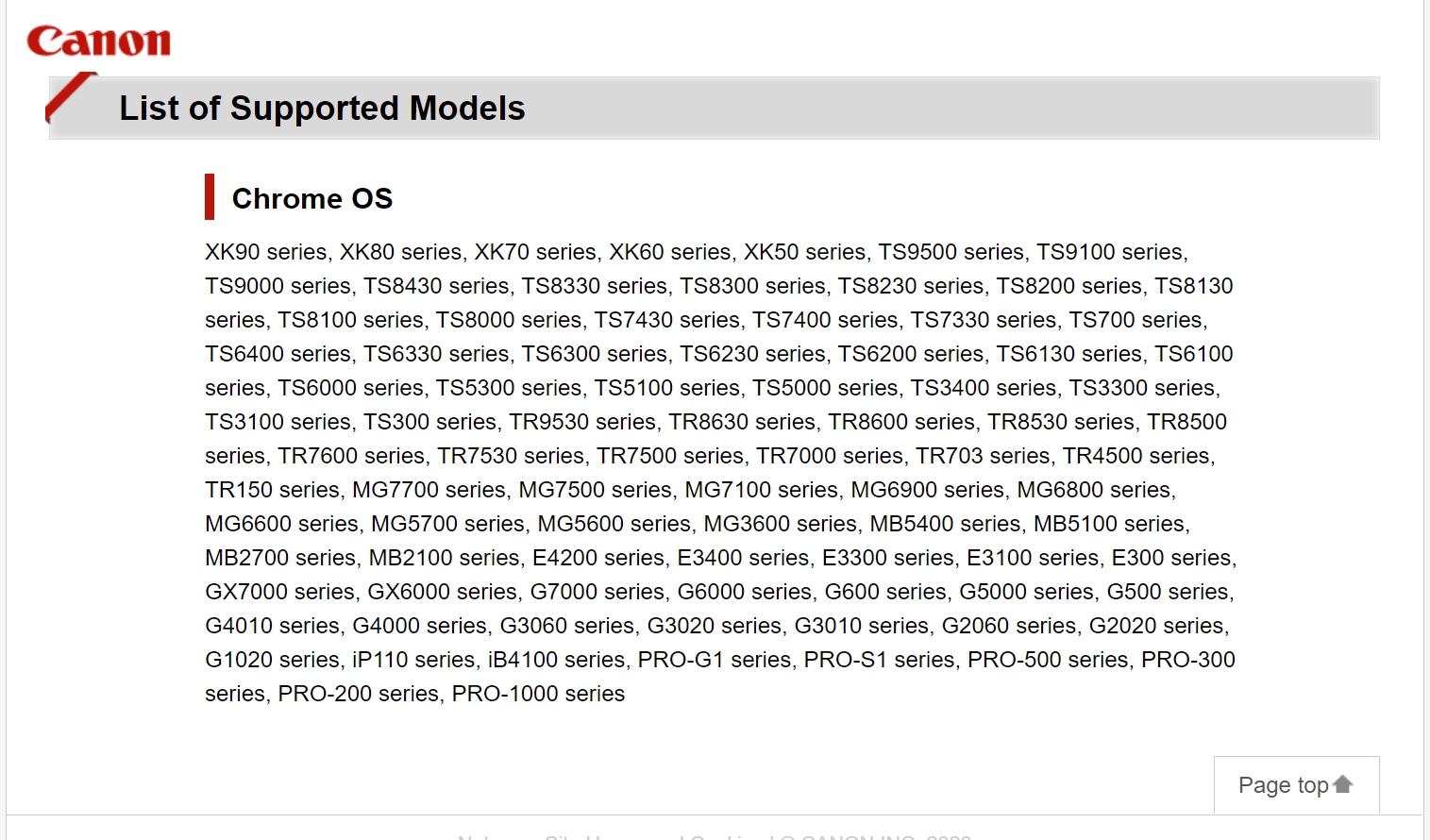Select the Chrome OS section heading
This screenshot has width=1430, height=840.
click(312, 198)
